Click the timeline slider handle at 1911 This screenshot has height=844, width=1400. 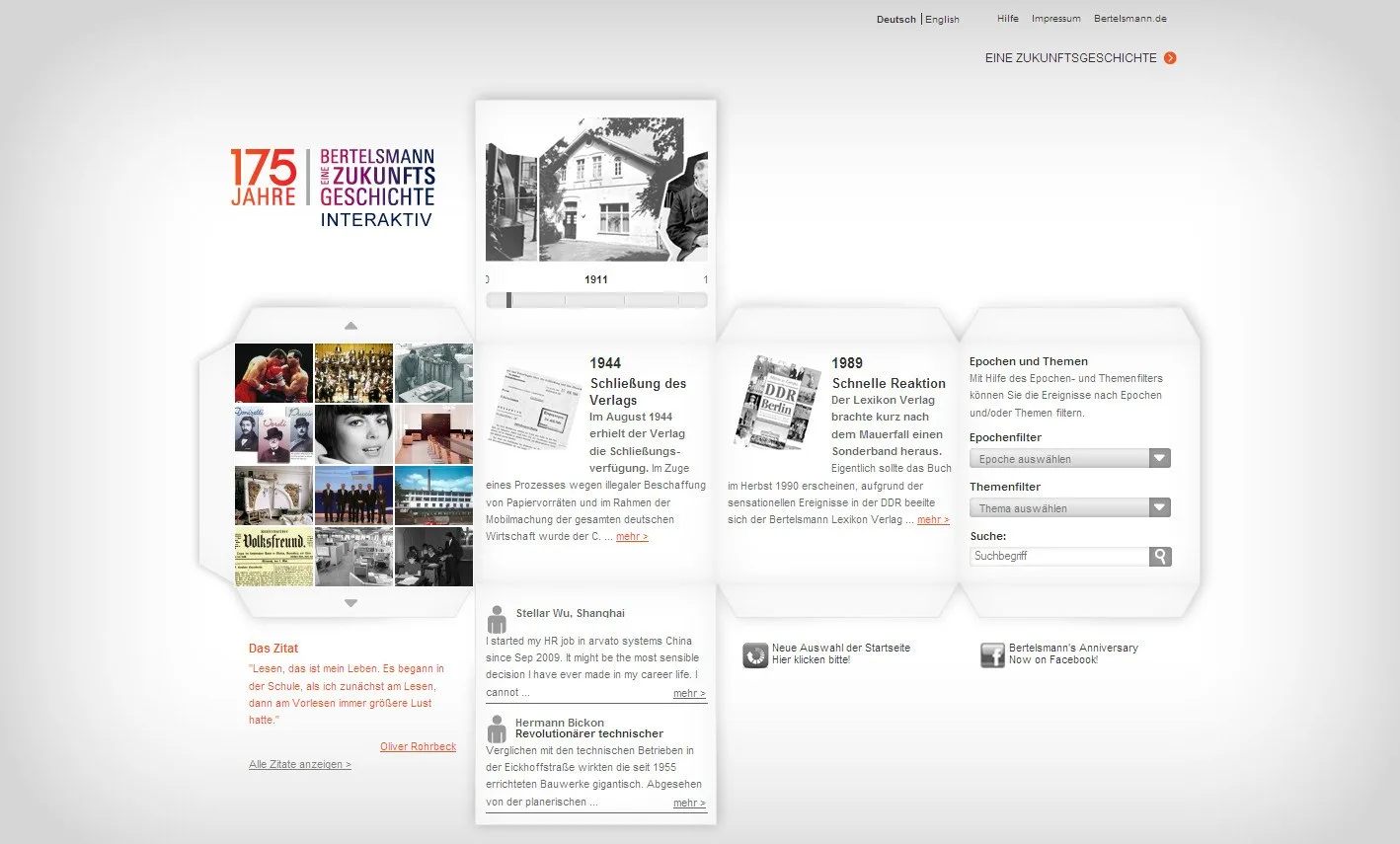pyautogui.click(x=508, y=300)
